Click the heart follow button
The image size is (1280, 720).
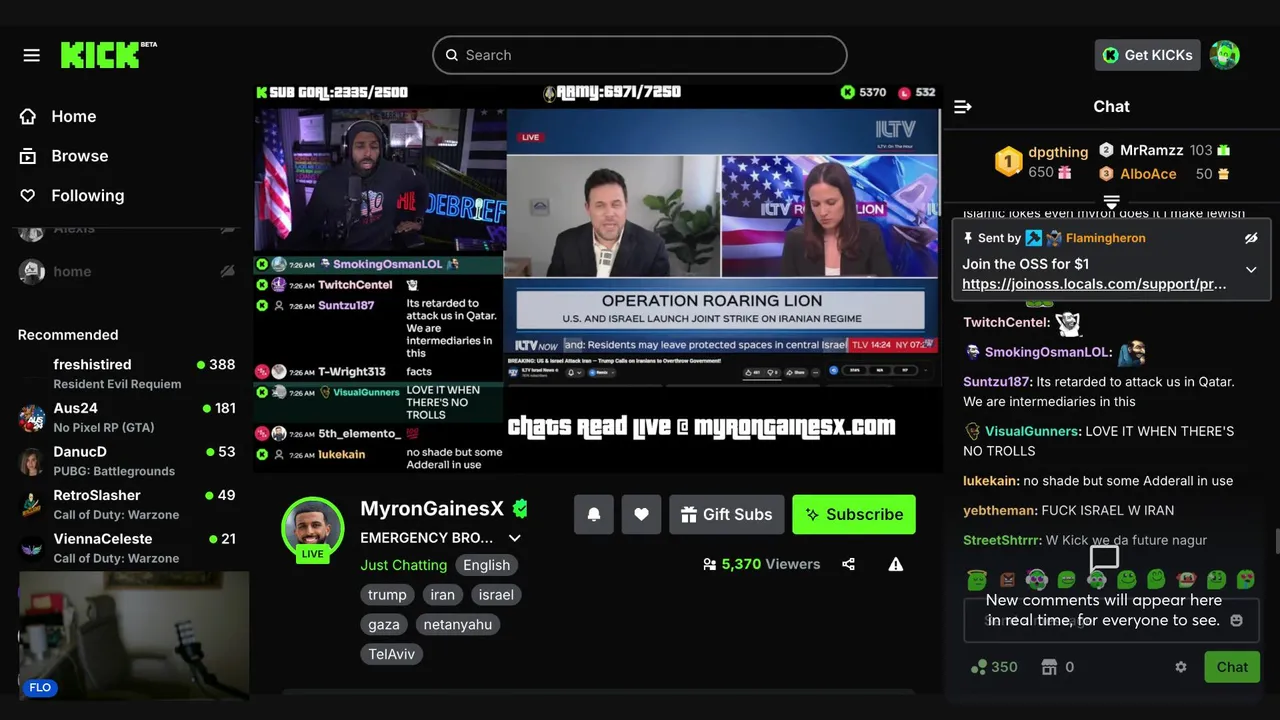click(641, 514)
